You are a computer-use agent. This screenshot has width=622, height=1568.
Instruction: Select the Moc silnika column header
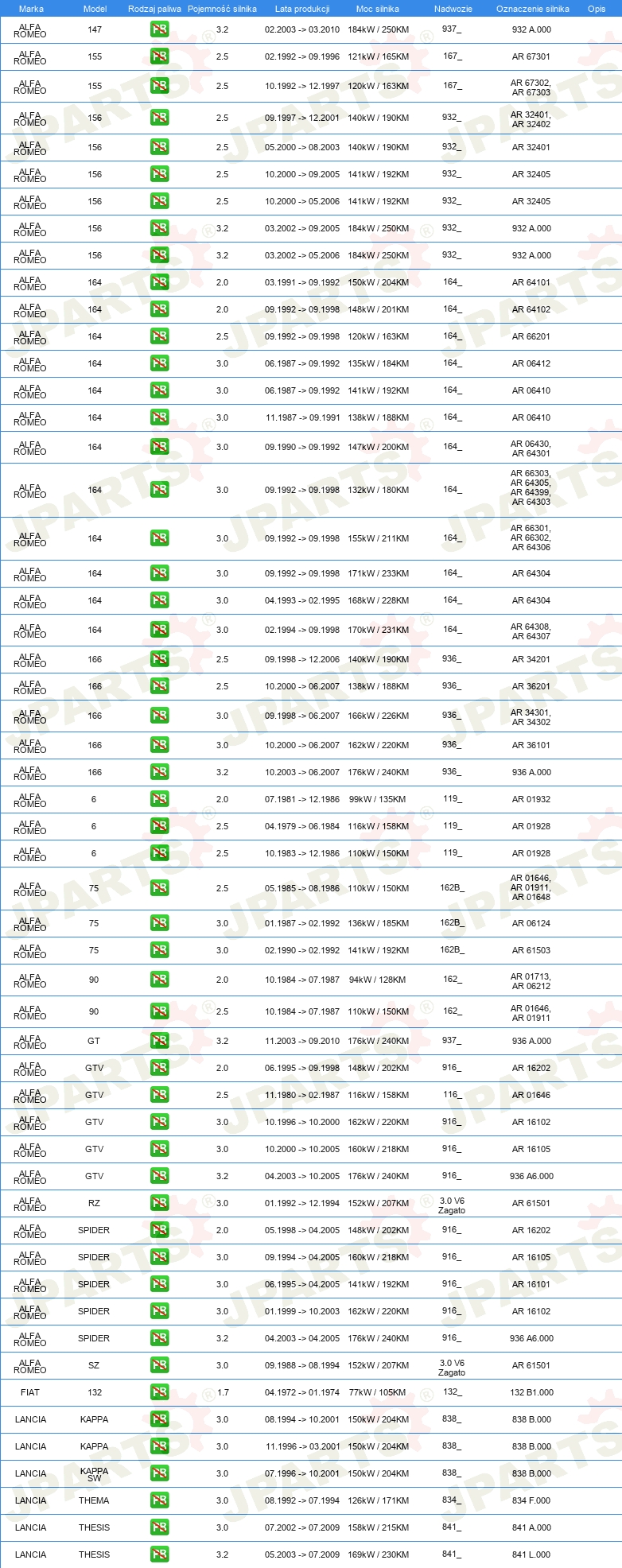(x=378, y=9)
